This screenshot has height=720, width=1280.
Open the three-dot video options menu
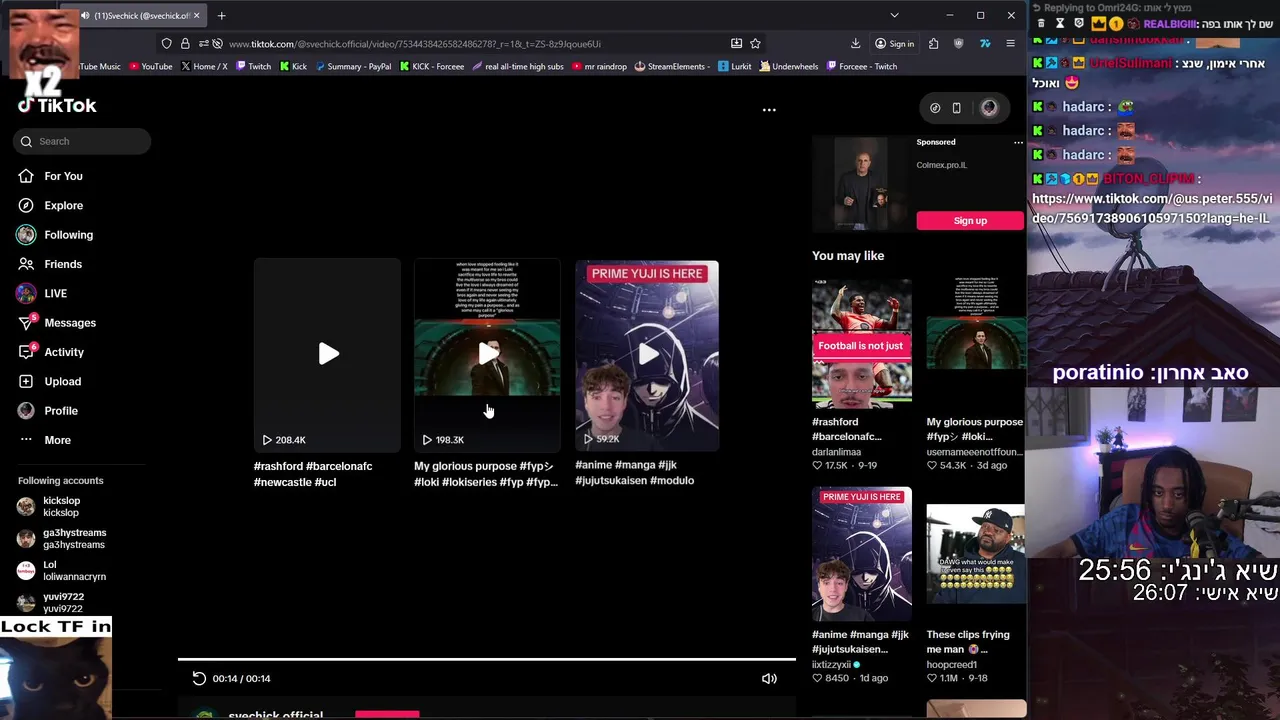pos(769,110)
